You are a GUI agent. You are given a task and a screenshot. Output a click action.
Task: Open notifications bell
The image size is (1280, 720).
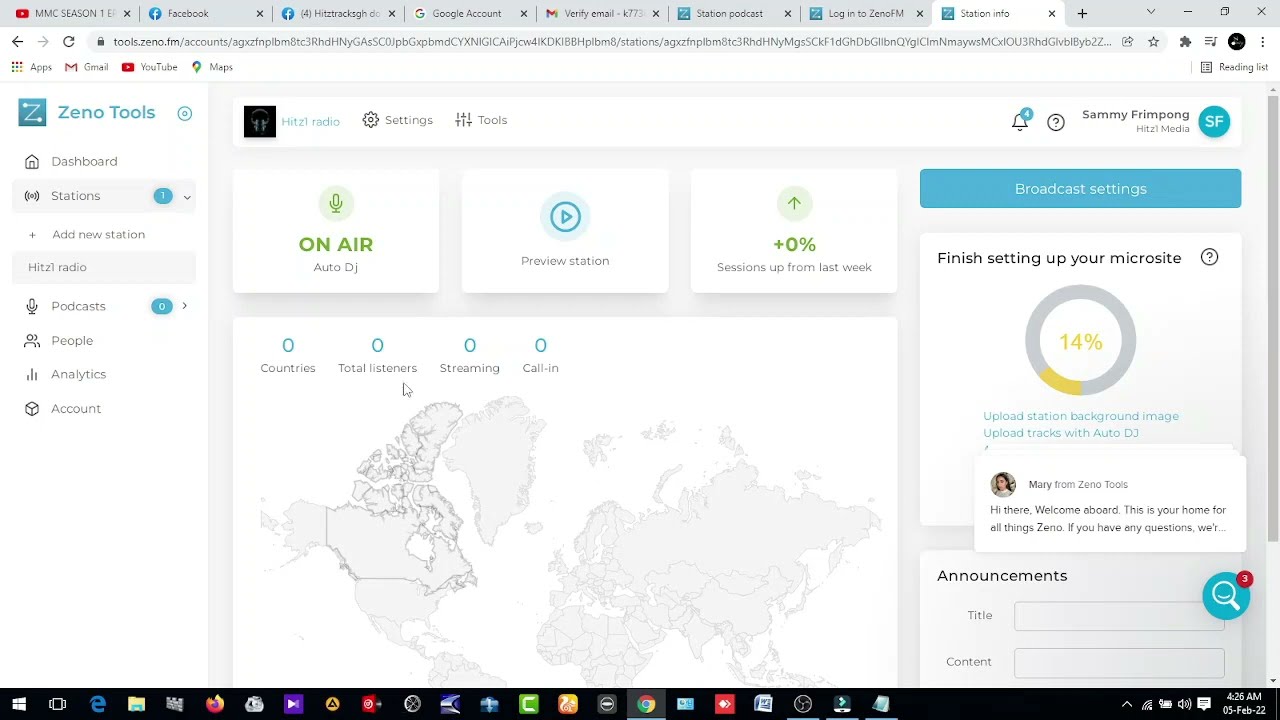pyautogui.click(x=1020, y=121)
